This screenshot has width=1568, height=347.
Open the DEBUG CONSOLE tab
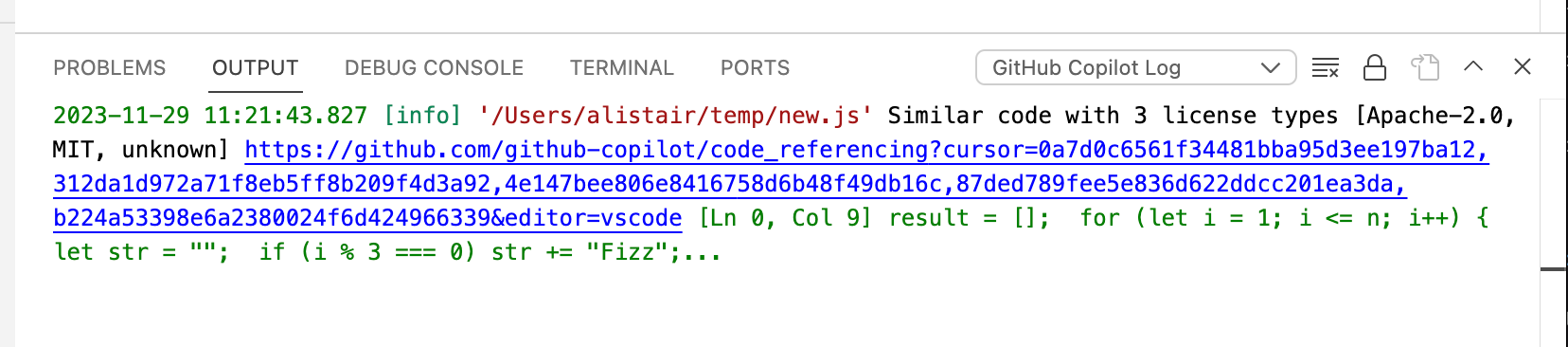[434, 68]
